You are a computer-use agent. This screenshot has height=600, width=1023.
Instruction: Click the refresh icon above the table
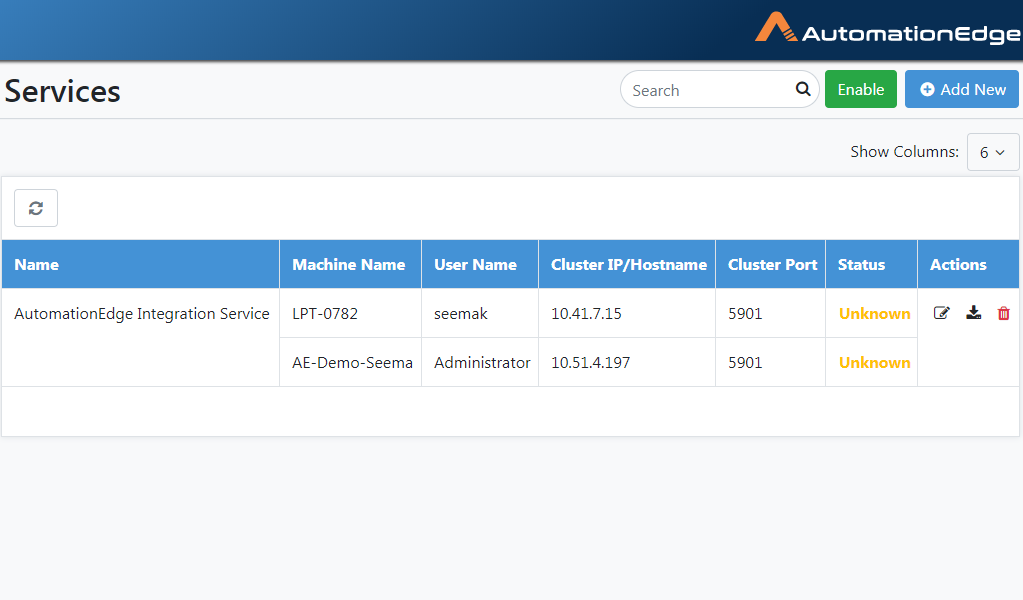pos(36,208)
